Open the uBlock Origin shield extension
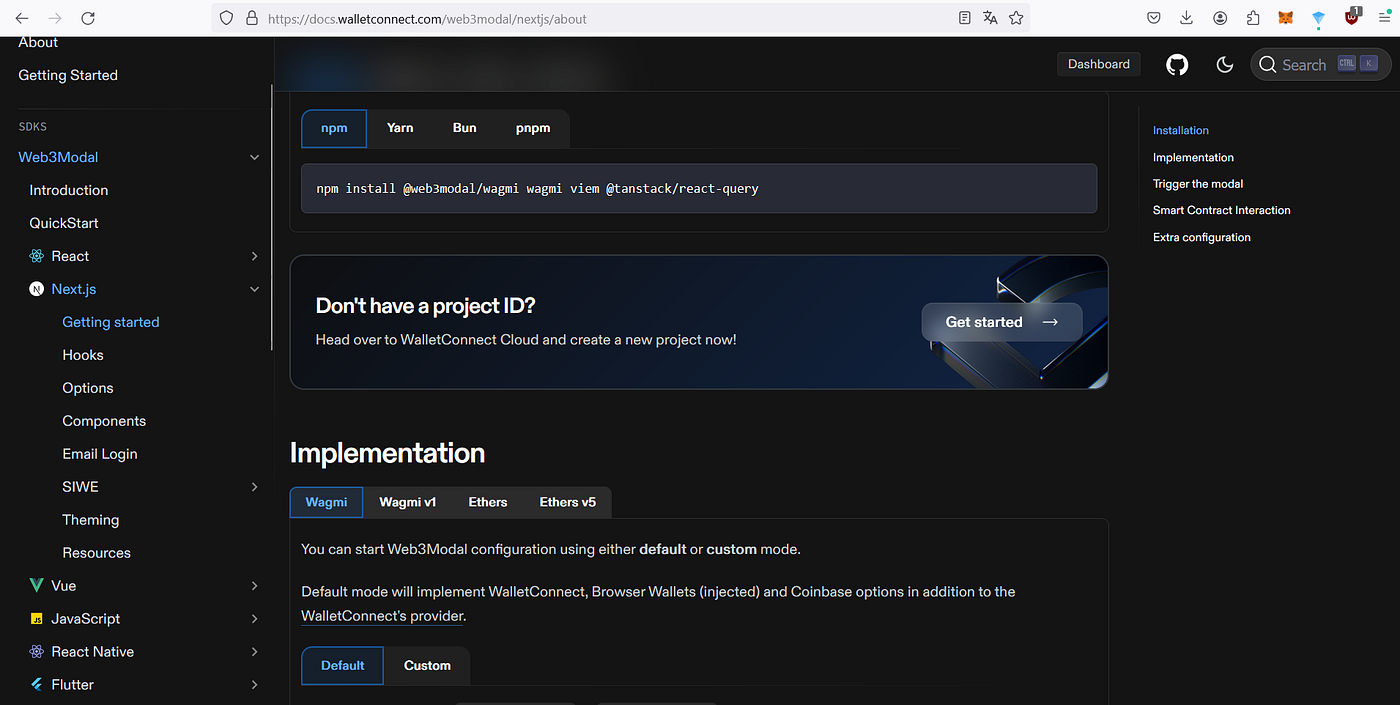This screenshot has height=705, width=1400. coord(1353,16)
